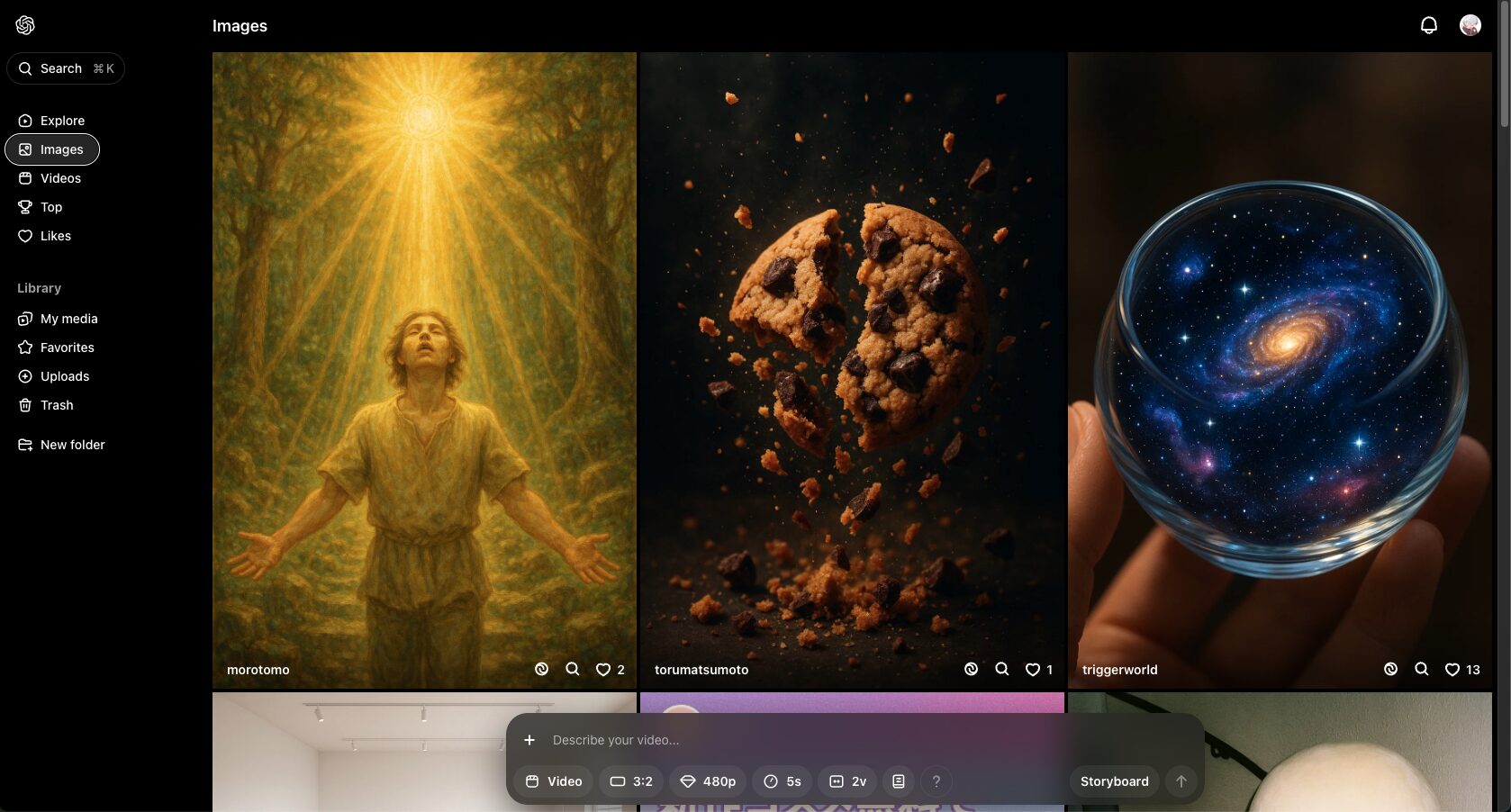Open Top in the sidebar
Image resolution: width=1511 pixels, height=812 pixels.
coord(41,207)
